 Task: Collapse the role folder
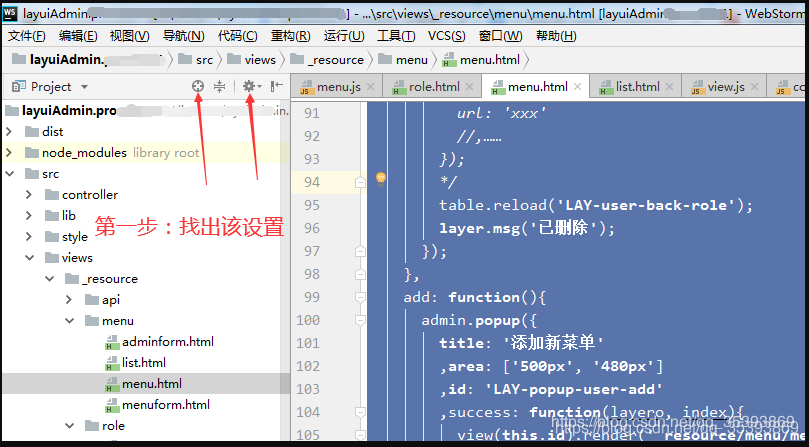(70, 426)
